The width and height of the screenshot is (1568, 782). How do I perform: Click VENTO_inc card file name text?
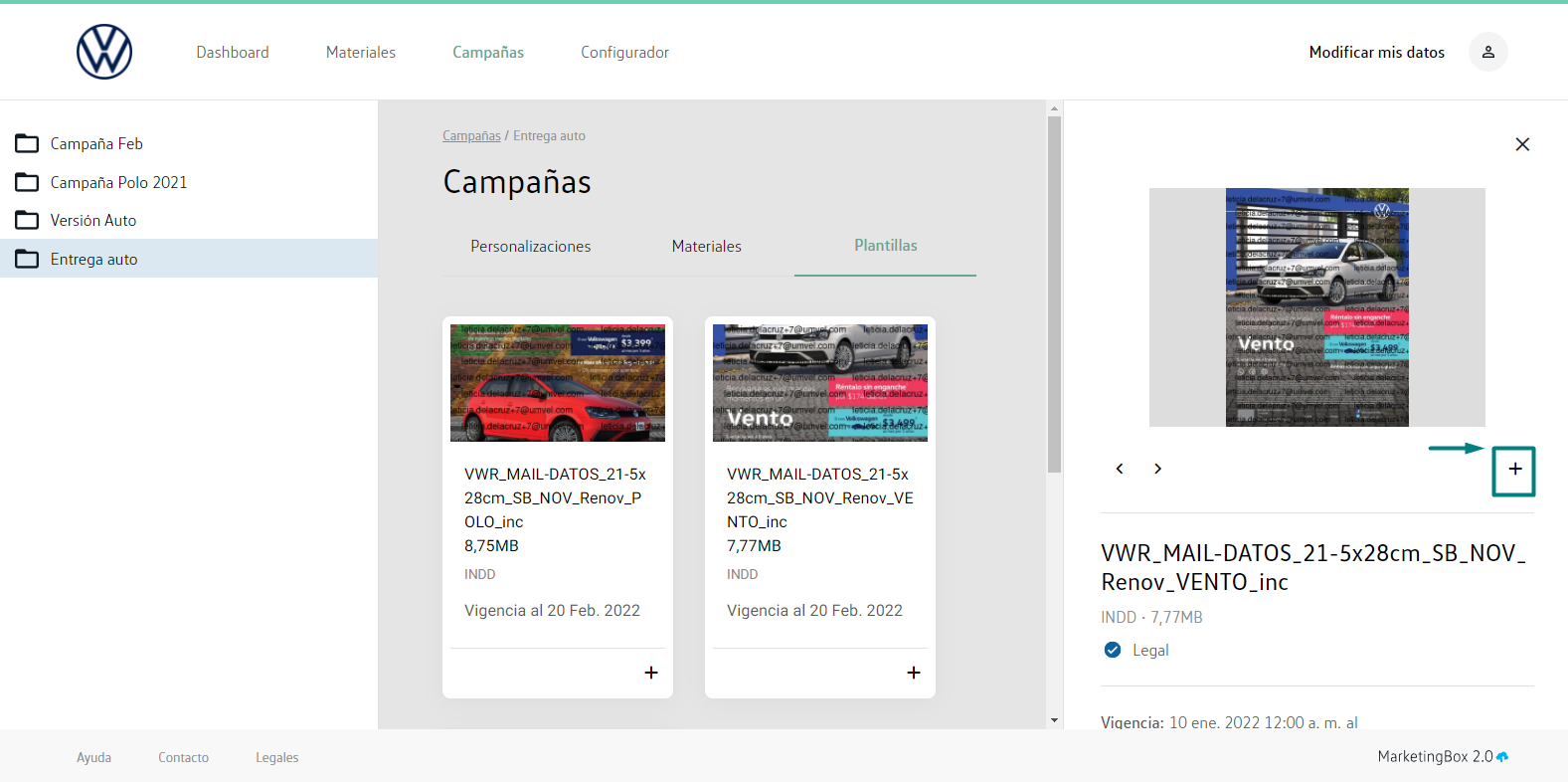coord(820,497)
